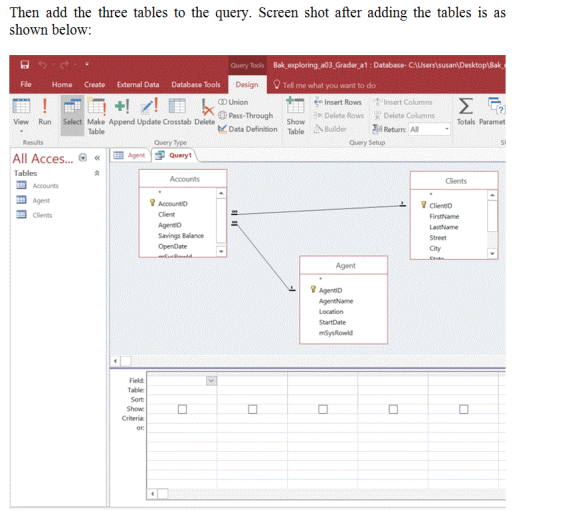
Task: Open the View button in Results group
Action: tap(21, 116)
